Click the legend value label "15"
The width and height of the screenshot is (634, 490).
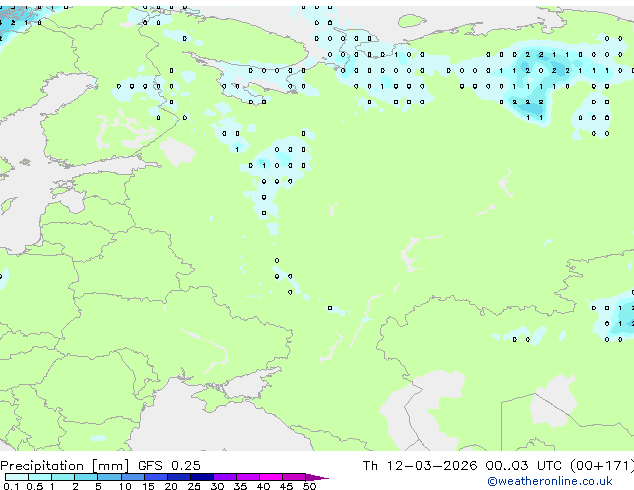pos(148,486)
